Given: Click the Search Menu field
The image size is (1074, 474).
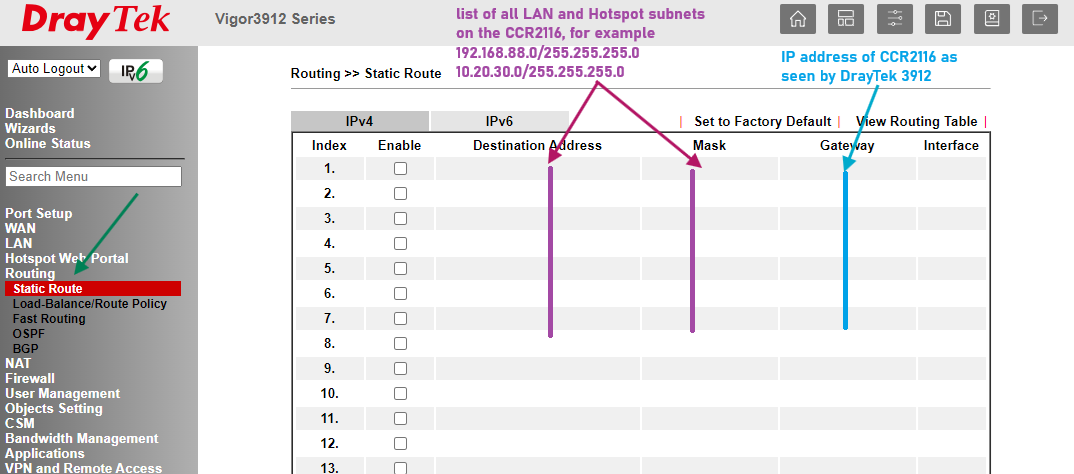Looking at the screenshot, I should pyautogui.click(x=94, y=177).
